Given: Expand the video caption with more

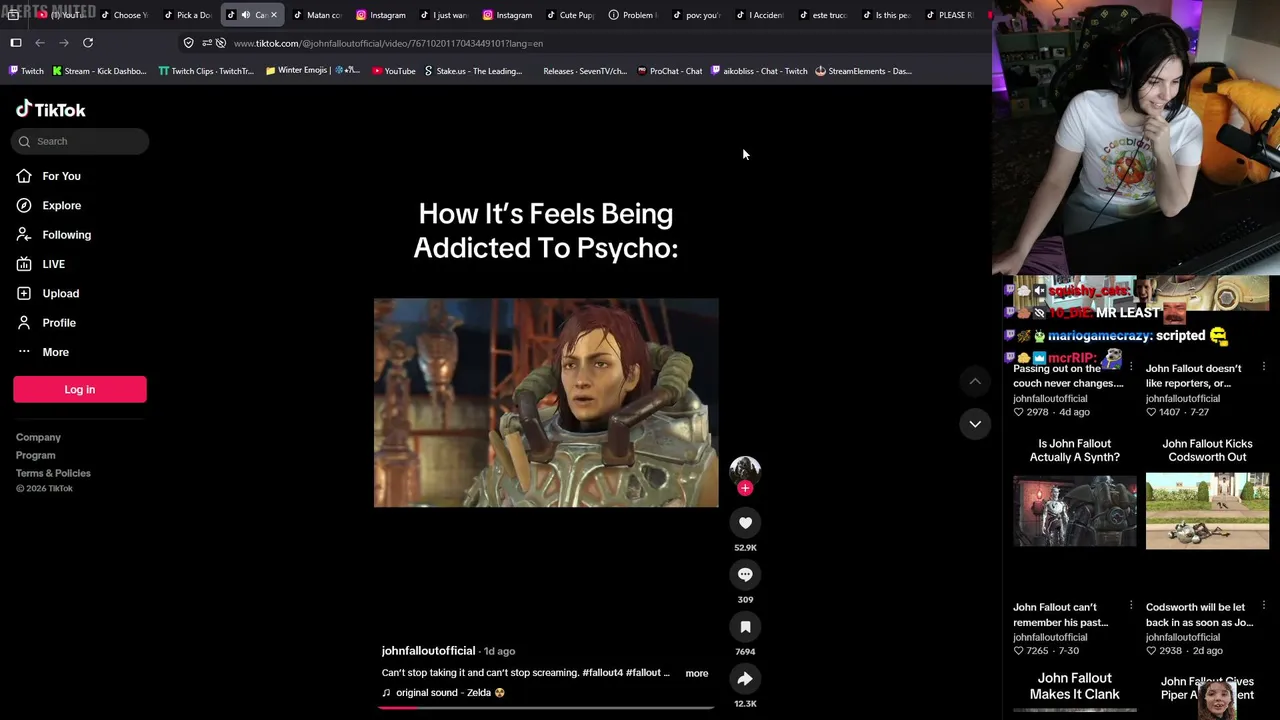Looking at the screenshot, I should pos(697,673).
